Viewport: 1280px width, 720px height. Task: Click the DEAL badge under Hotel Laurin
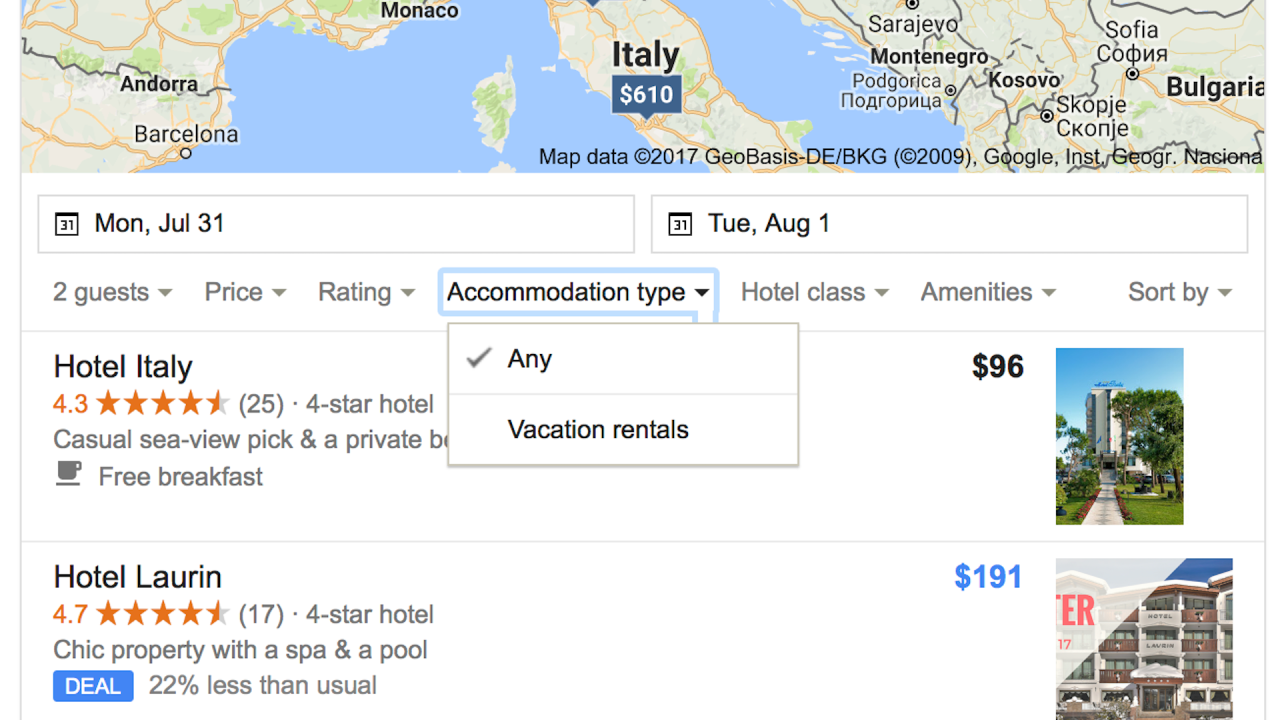93,686
